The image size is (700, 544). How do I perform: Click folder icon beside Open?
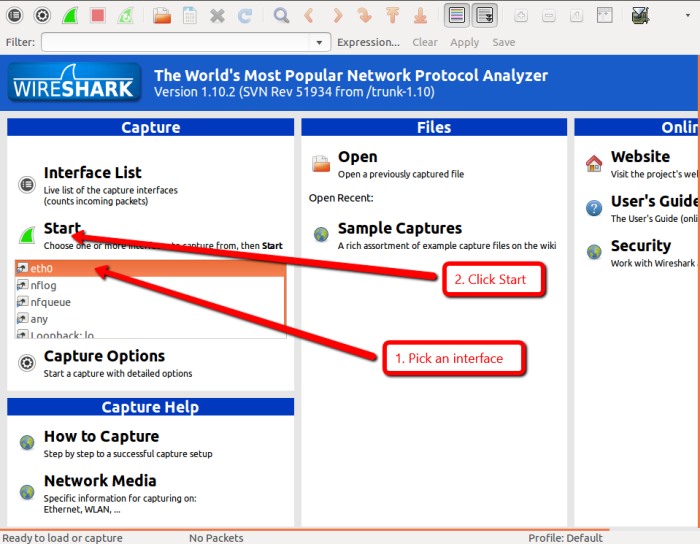tap(321, 164)
